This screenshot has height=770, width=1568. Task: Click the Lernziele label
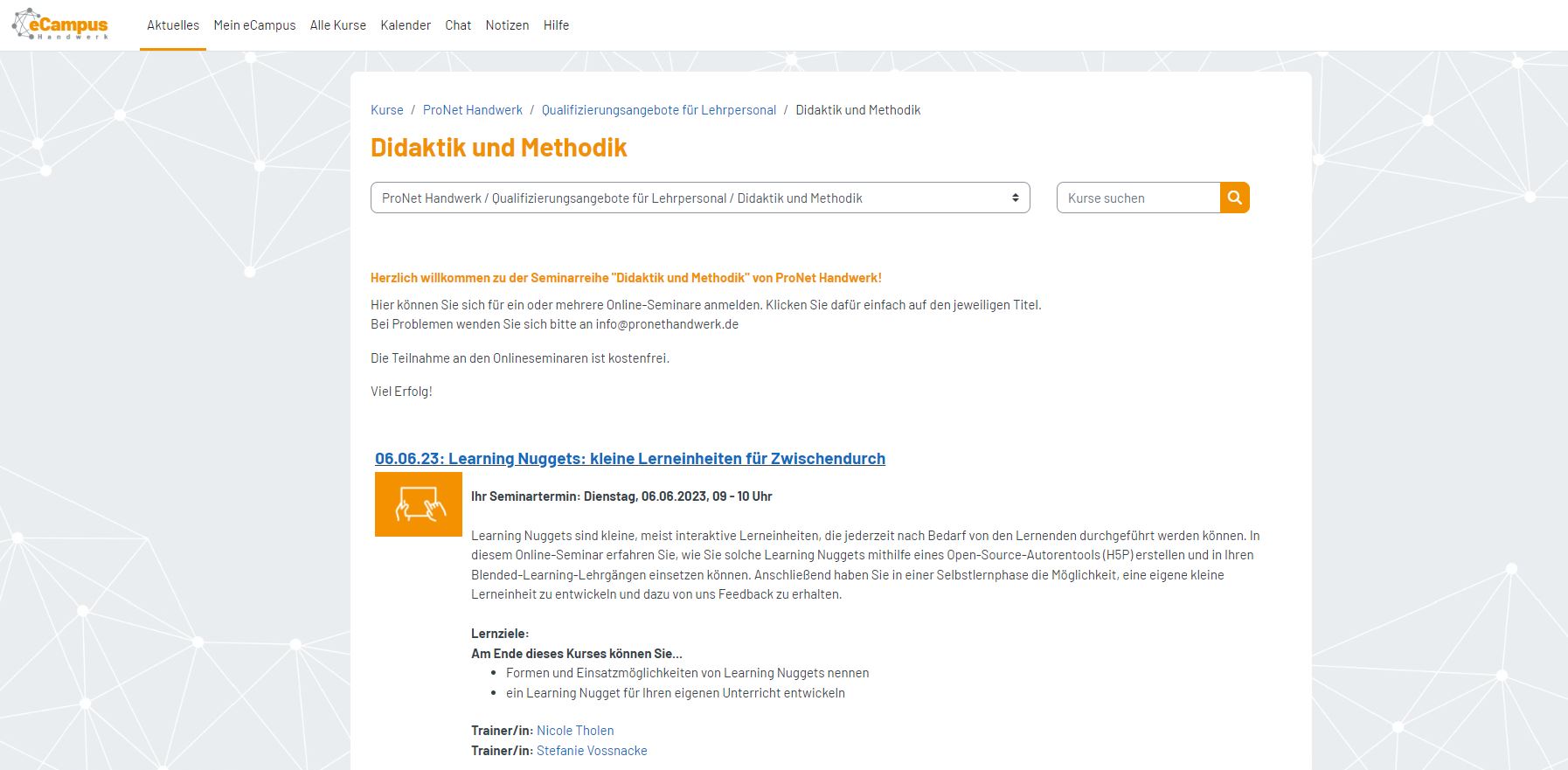click(x=500, y=634)
